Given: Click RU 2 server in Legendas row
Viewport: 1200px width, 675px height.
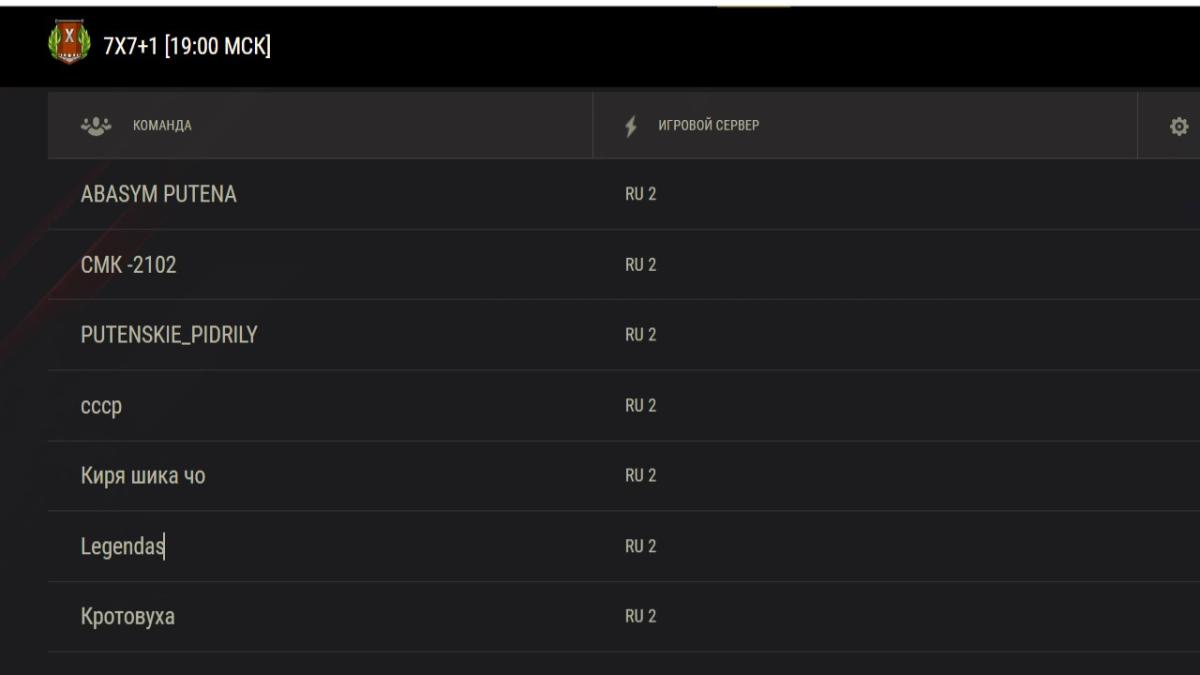Looking at the screenshot, I should click(x=641, y=546).
